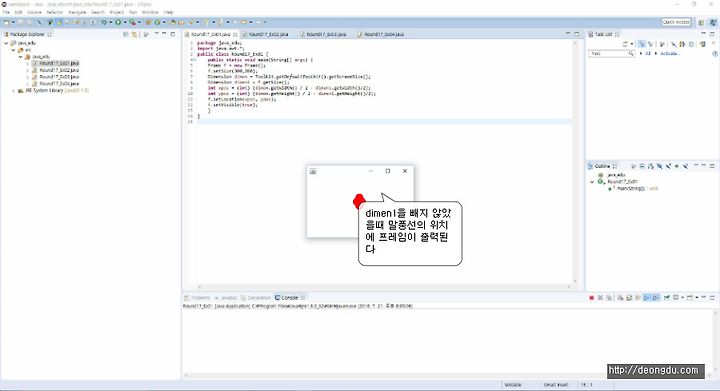Click Pin Console icon
Screen dimensions: 720x391
click(667, 298)
